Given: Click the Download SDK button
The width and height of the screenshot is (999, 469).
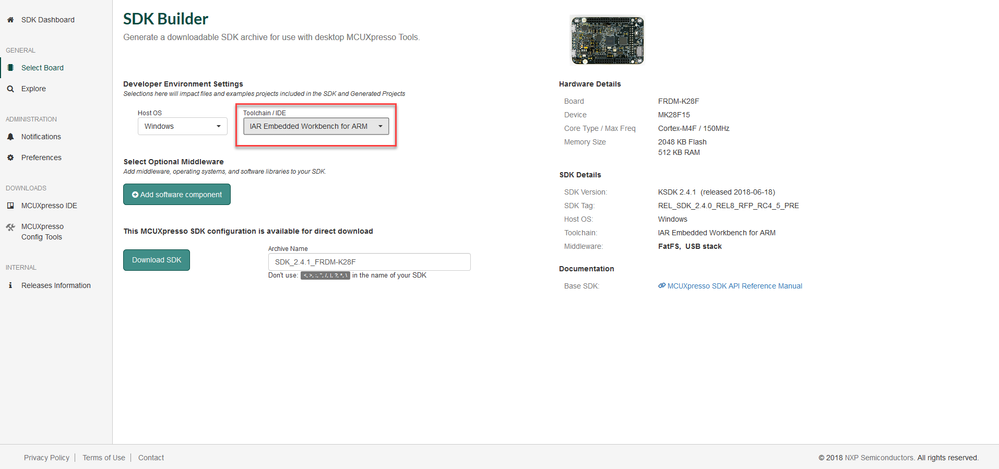Looking at the screenshot, I should (x=156, y=260).
